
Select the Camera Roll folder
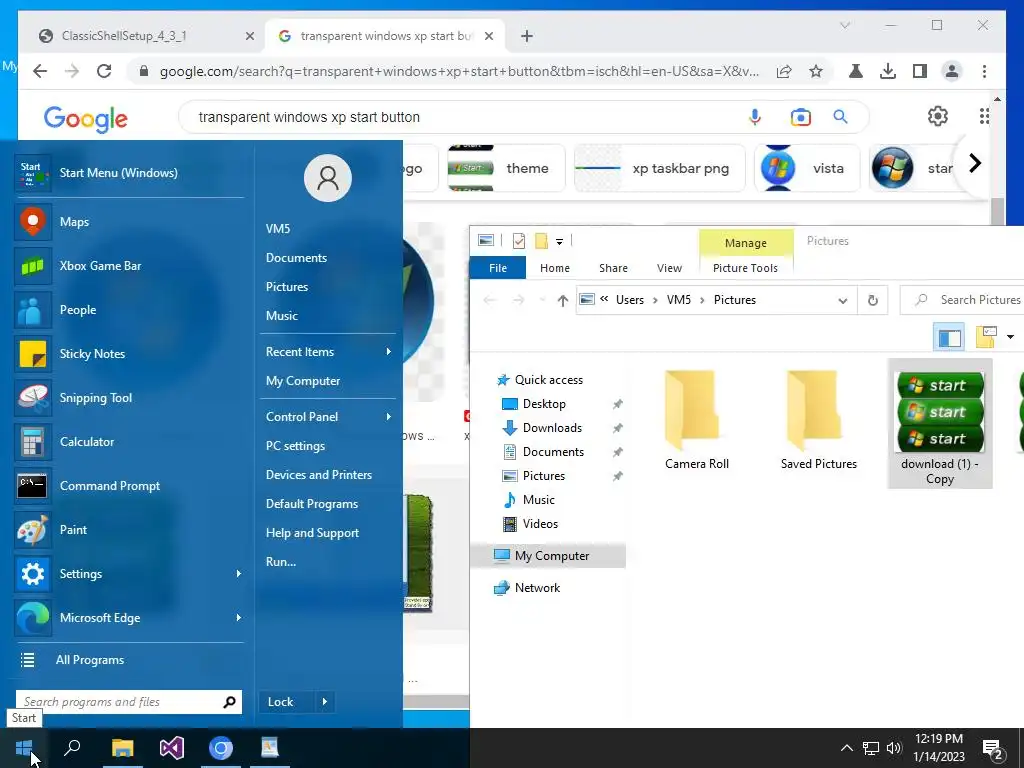pyautogui.click(x=697, y=421)
